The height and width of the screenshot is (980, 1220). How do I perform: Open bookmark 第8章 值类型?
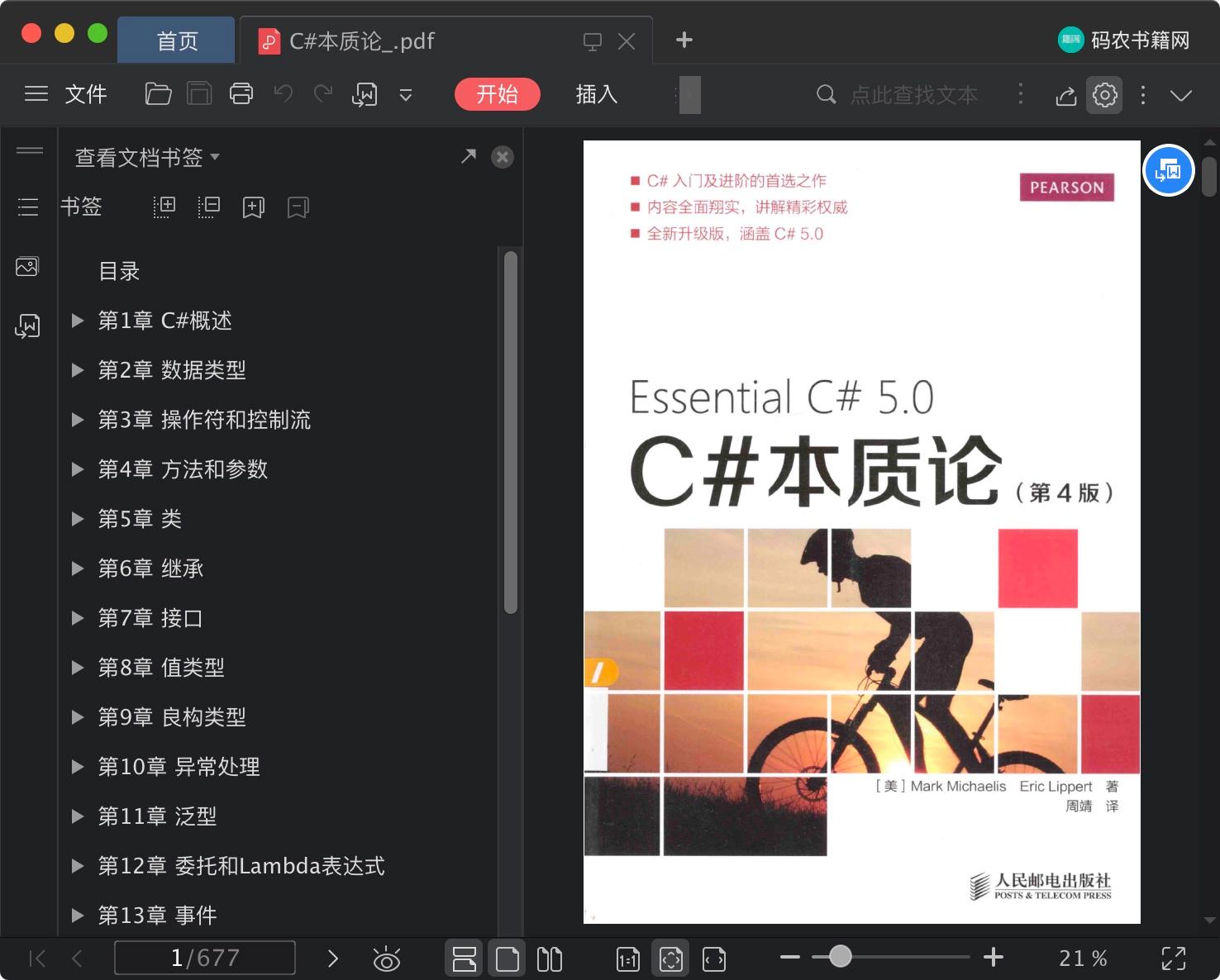coord(161,668)
